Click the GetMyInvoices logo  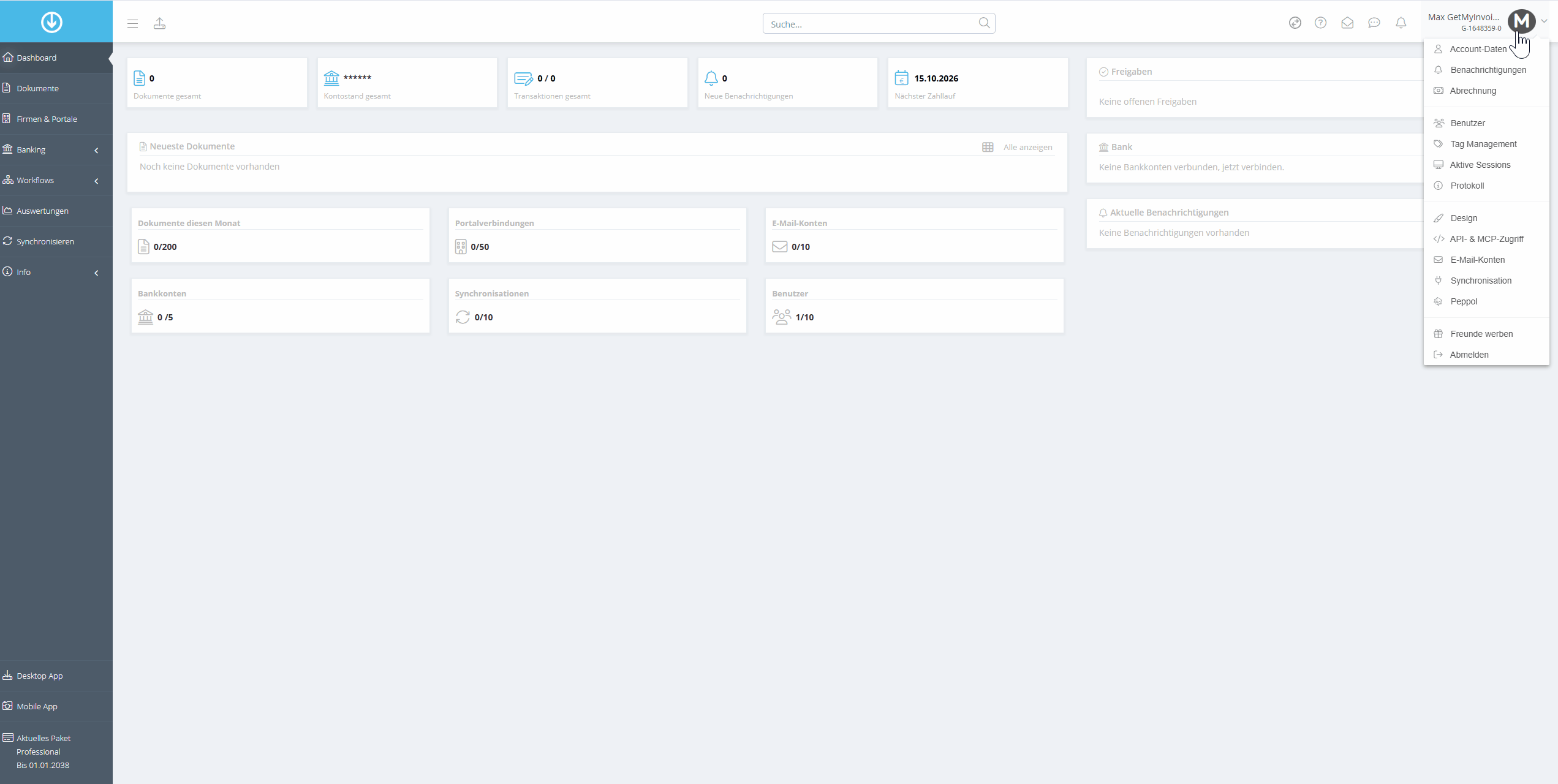click(51, 22)
